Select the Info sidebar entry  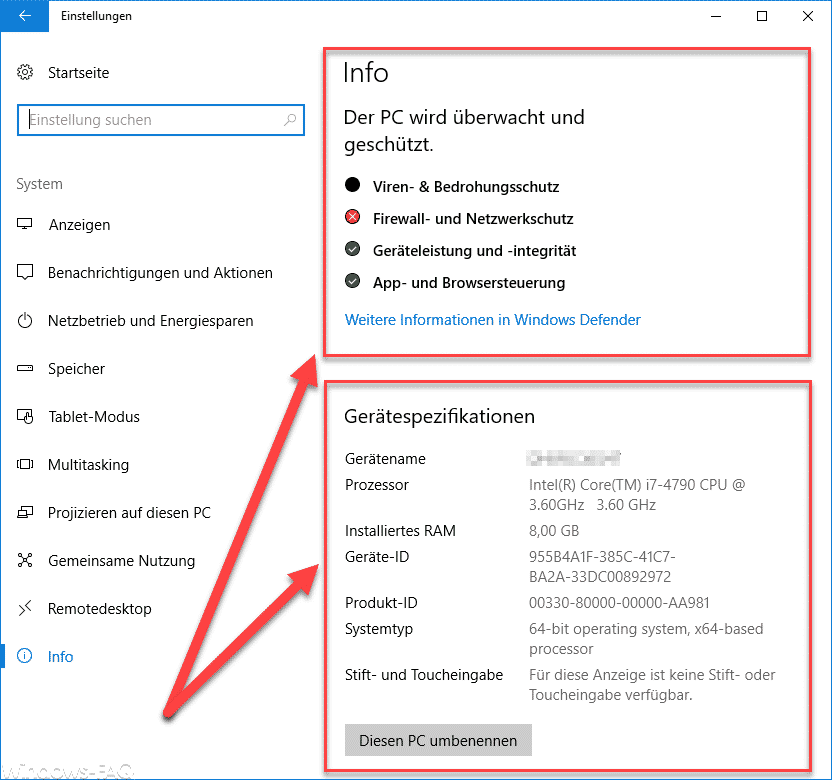click(x=60, y=657)
